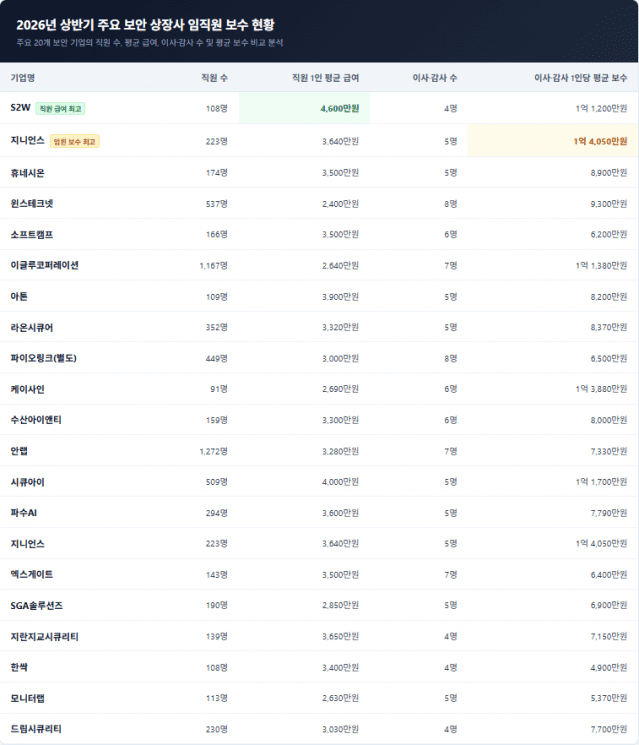Click the 3,900만원 average salary value

click(340, 296)
